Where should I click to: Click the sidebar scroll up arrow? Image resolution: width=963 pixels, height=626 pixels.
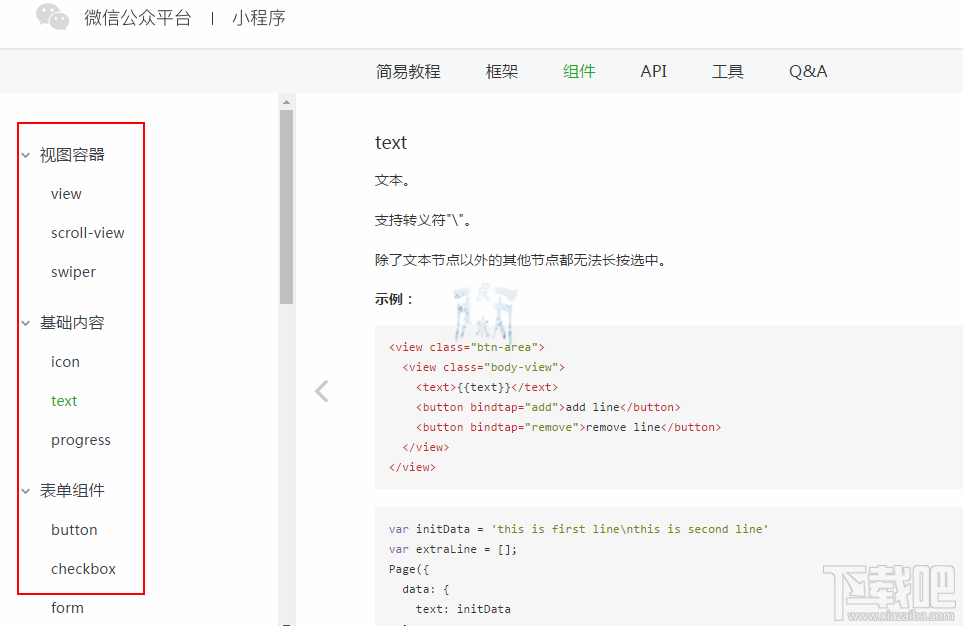tap(286, 102)
